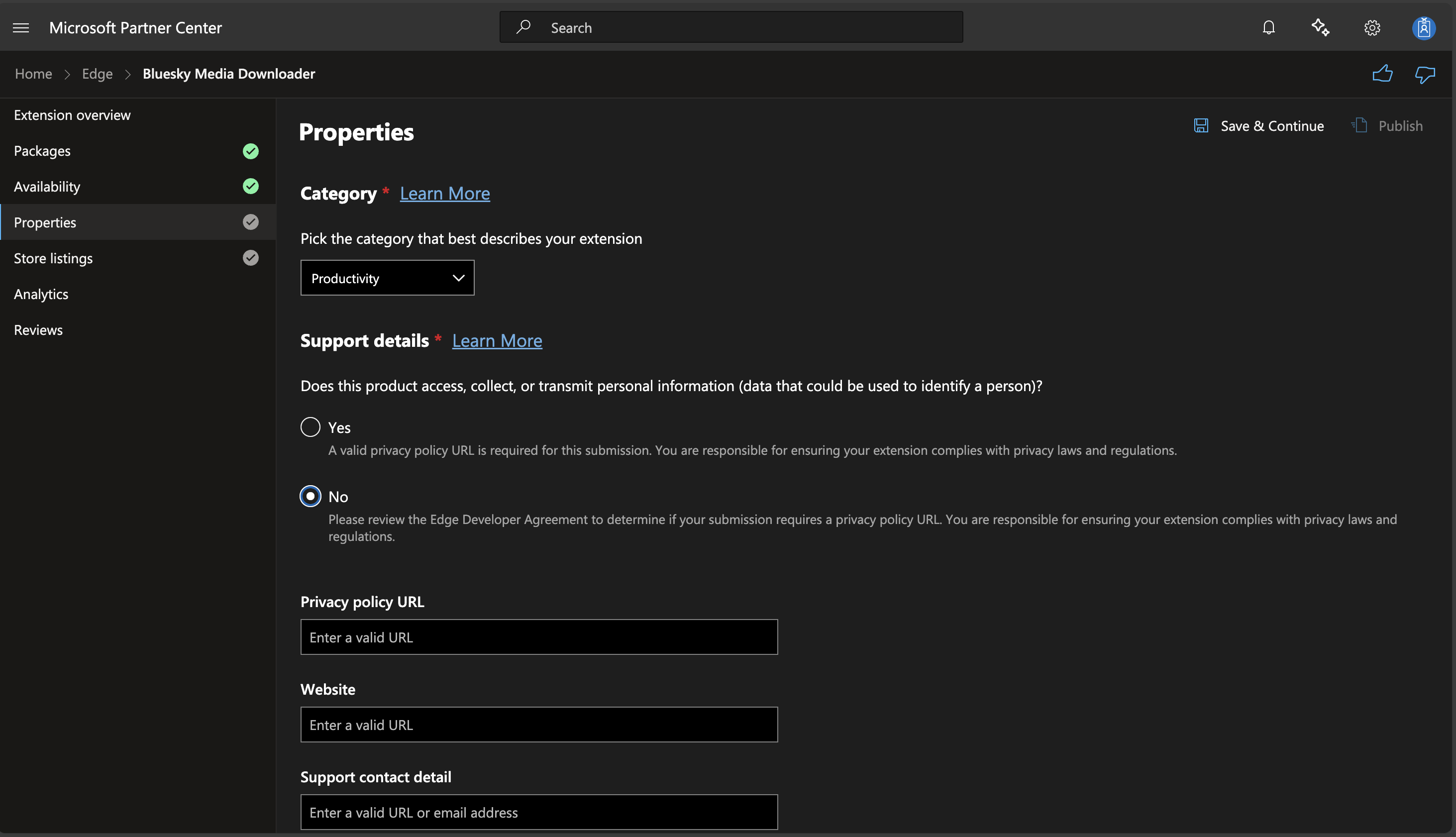Select No for personal information collection
The width and height of the screenshot is (1456, 837).
[x=310, y=496]
